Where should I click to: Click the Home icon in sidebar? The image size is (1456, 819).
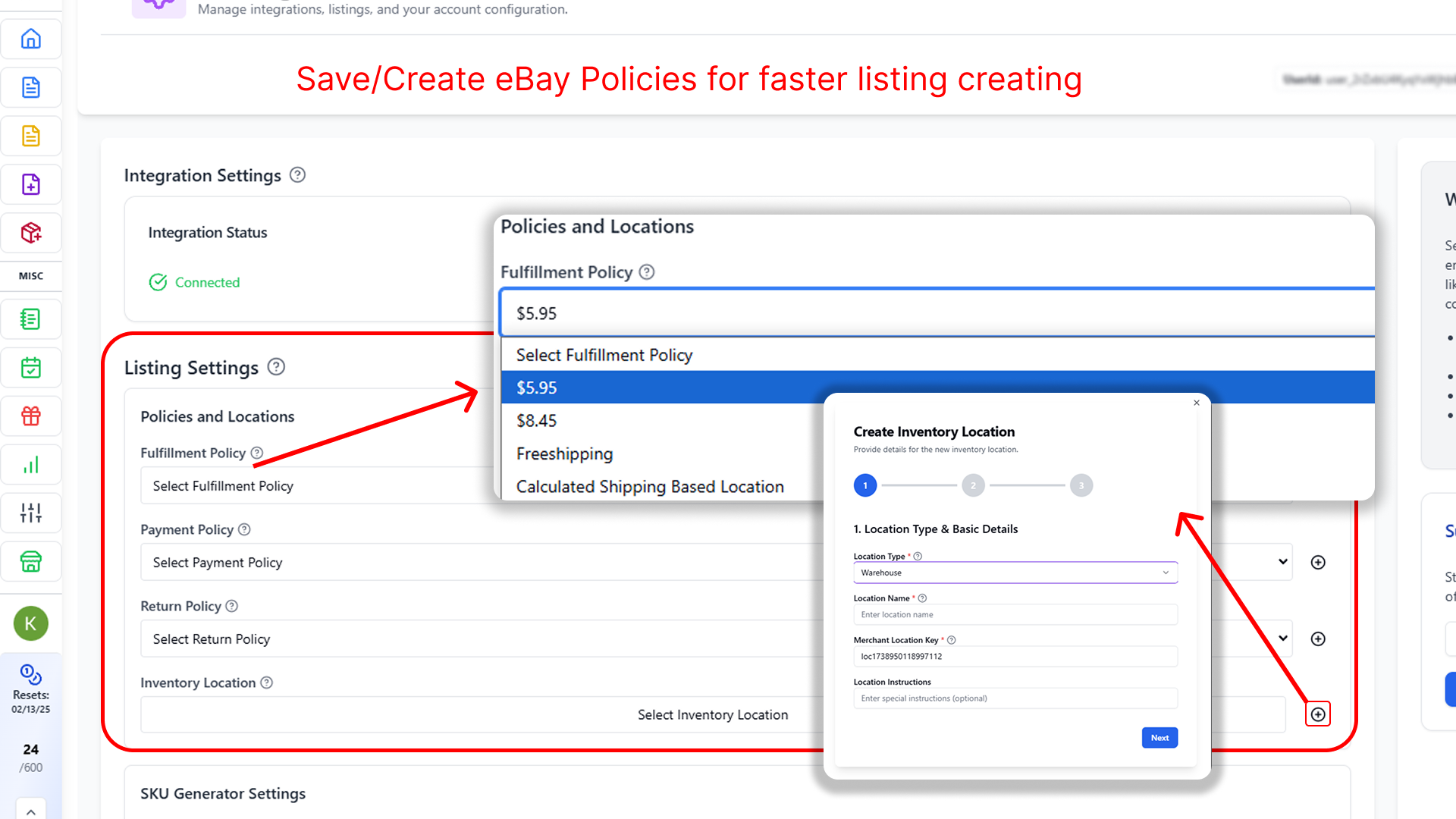point(30,39)
